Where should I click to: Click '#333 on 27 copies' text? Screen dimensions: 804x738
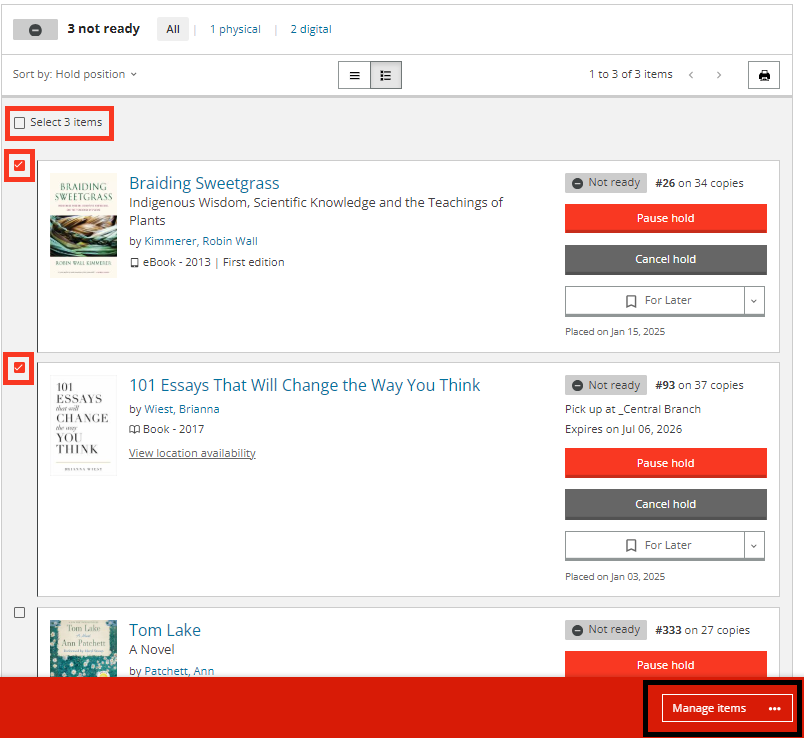(x=702, y=630)
